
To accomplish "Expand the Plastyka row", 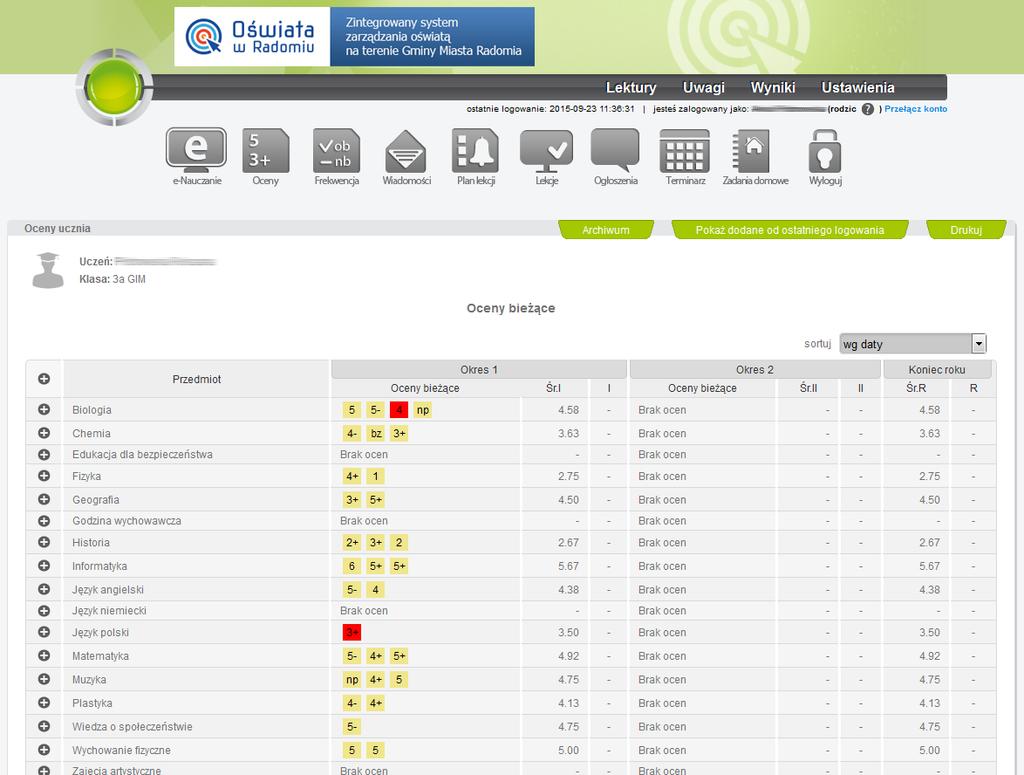I will pos(44,703).
